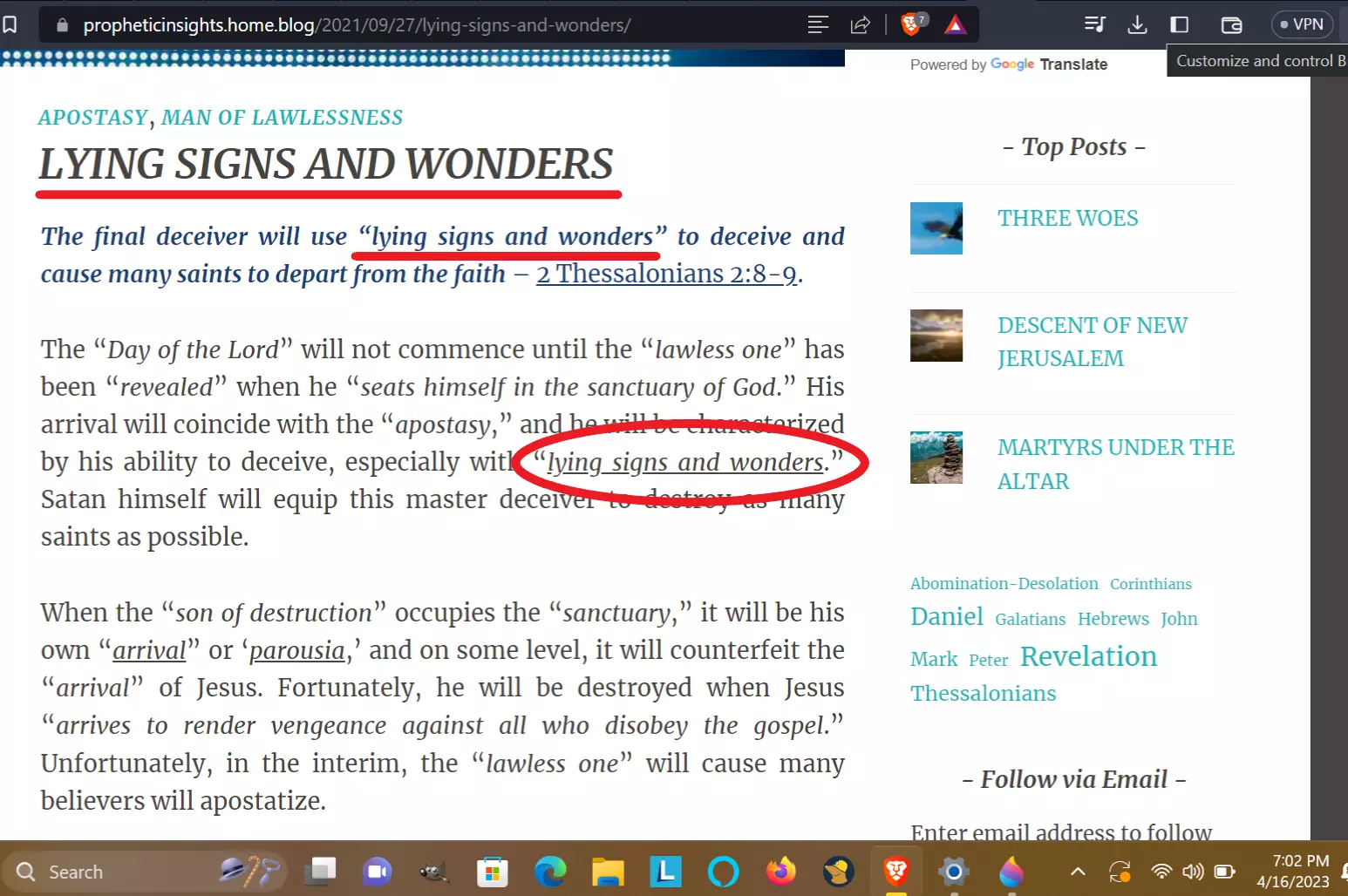
Task: Follow the 2 Thessalonians 2:8-9 link
Action: [666, 275]
